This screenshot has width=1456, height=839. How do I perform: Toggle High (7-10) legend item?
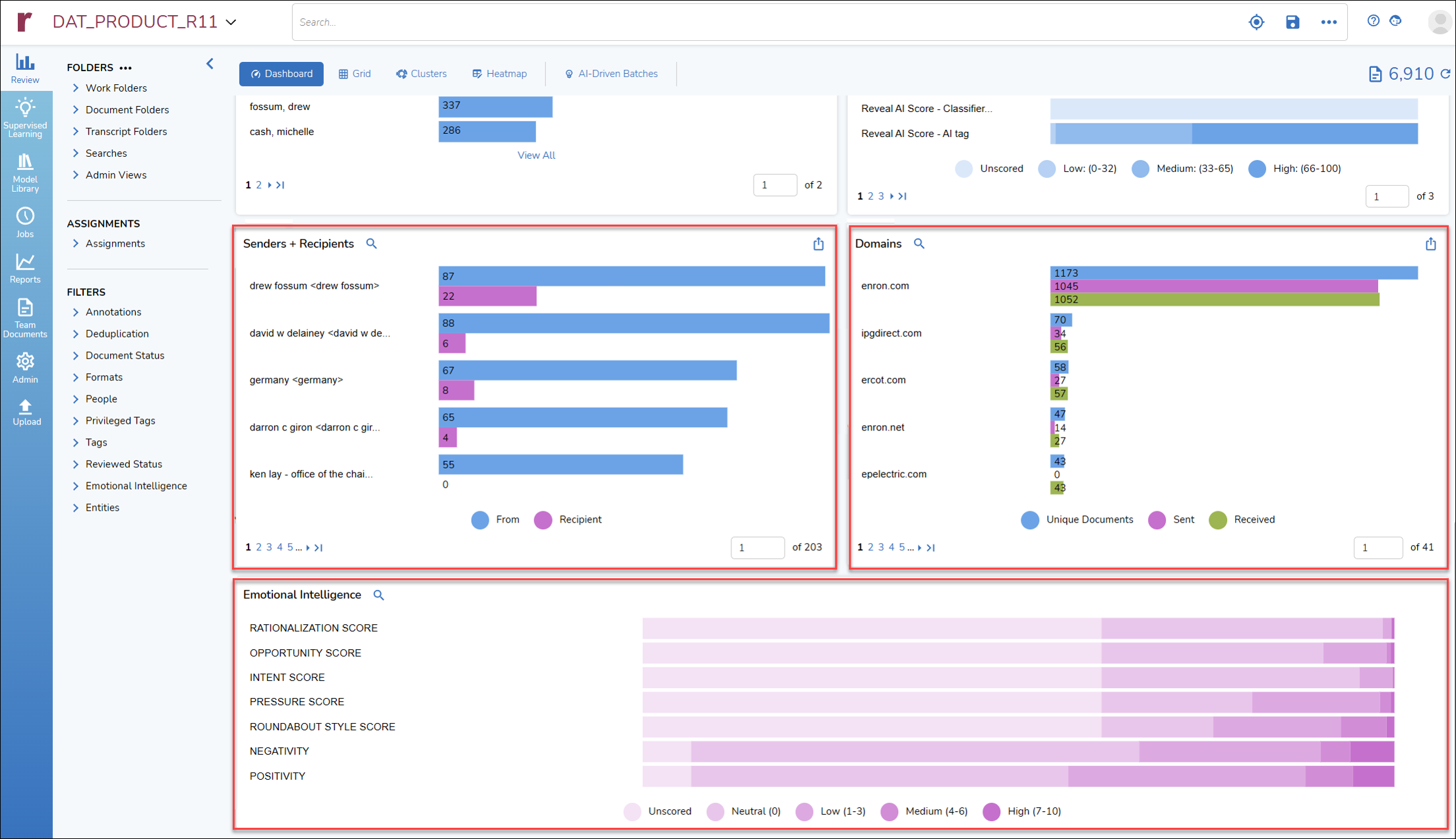1022,811
